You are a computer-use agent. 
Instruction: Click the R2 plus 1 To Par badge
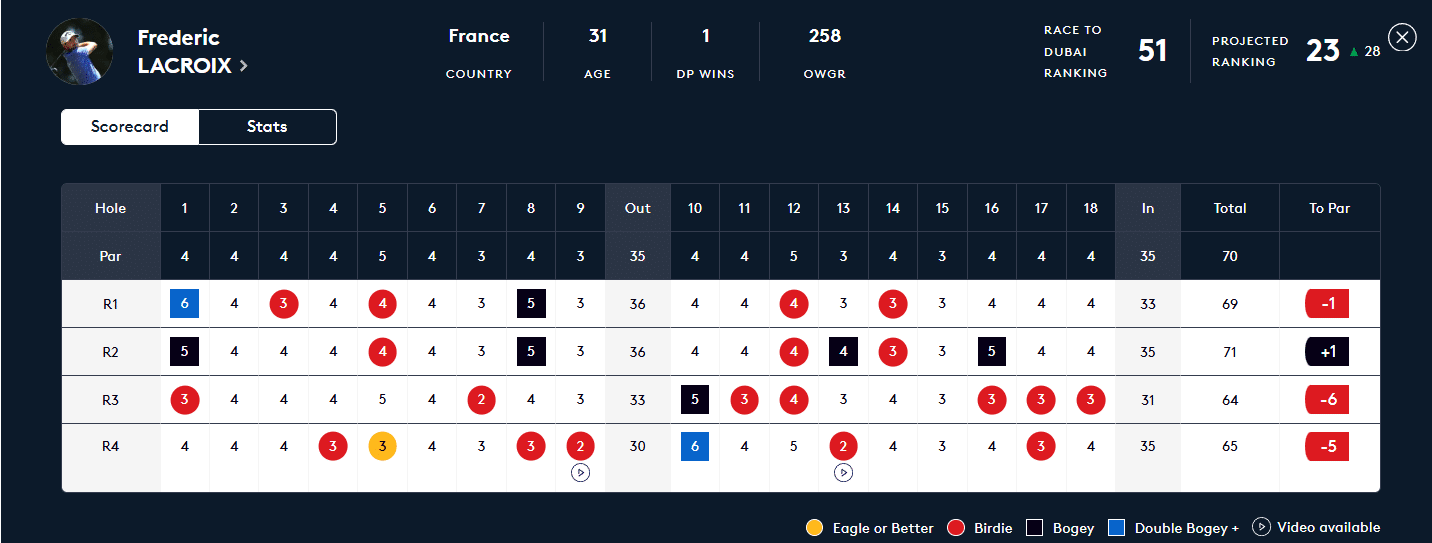pos(1327,352)
